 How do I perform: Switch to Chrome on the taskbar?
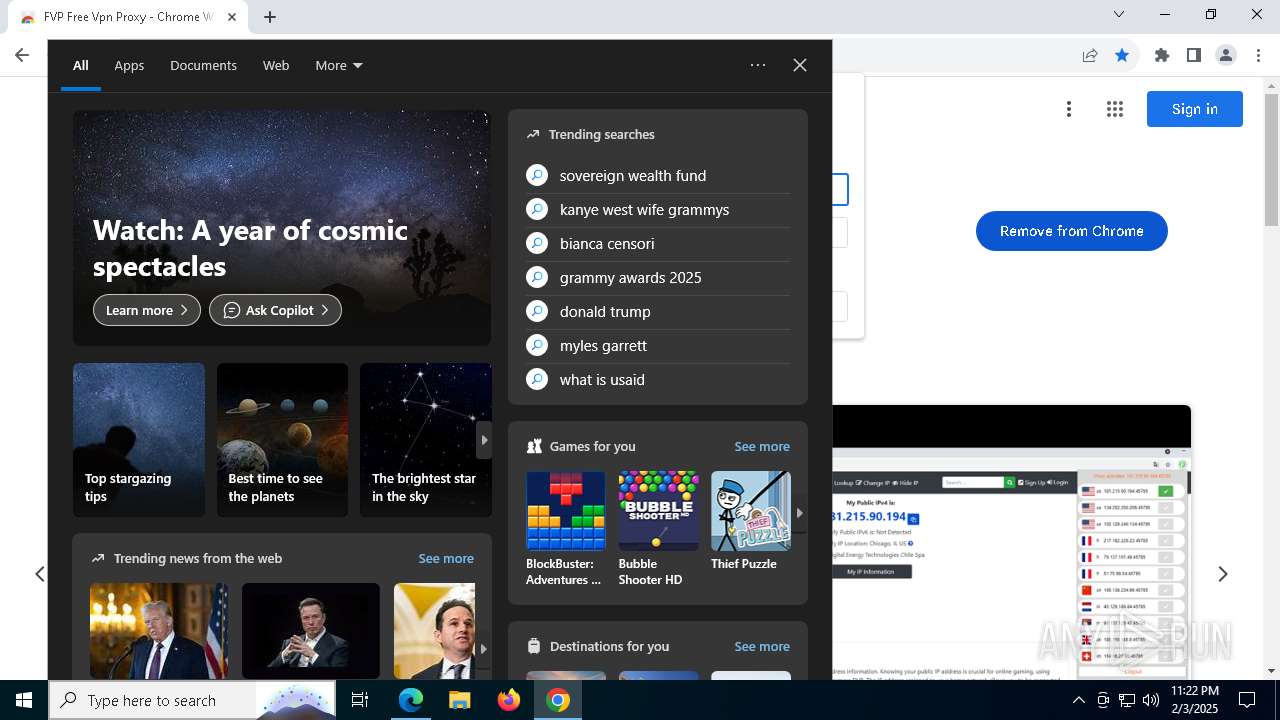pos(558,700)
